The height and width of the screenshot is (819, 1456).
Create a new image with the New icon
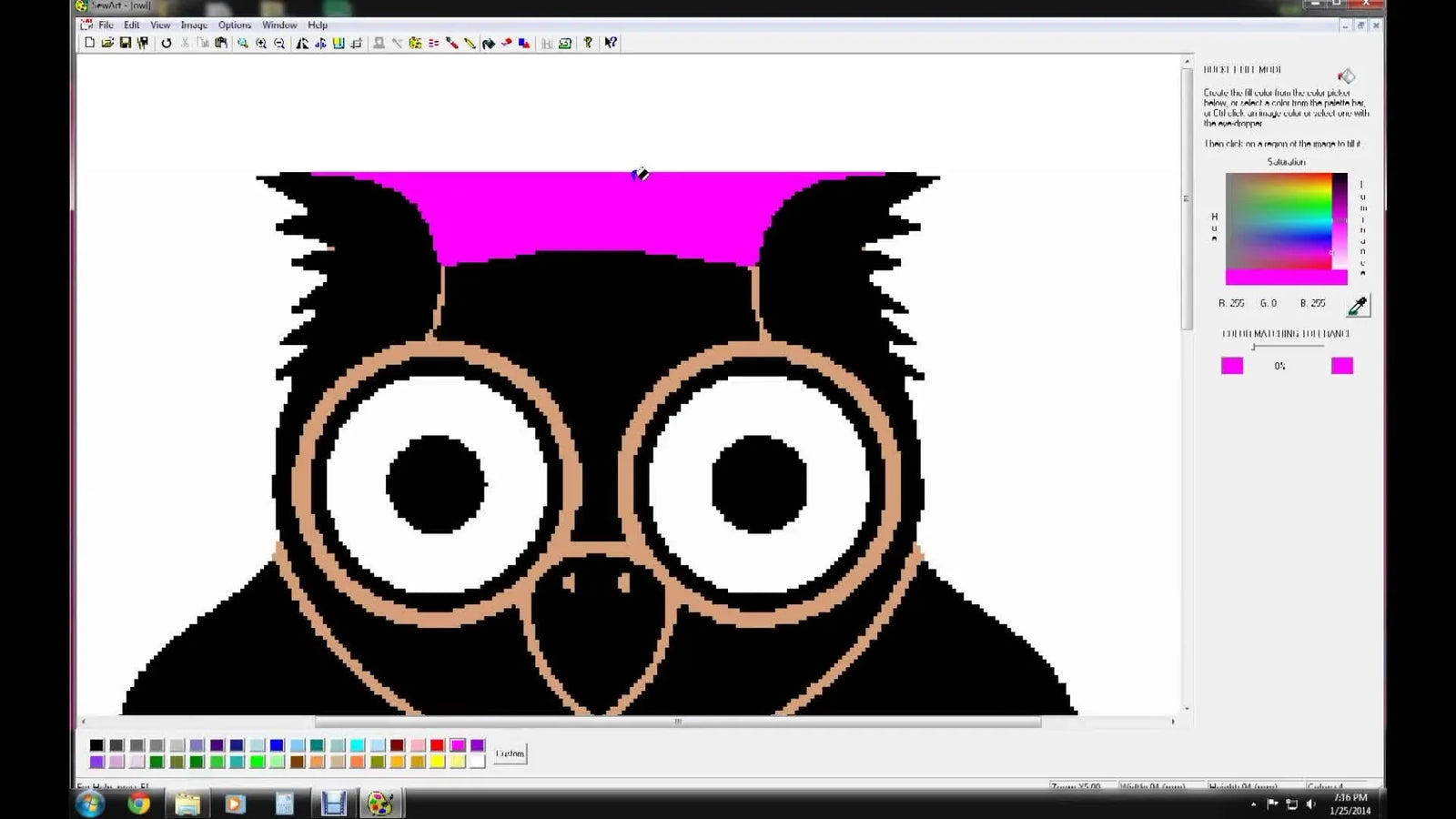[89, 43]
